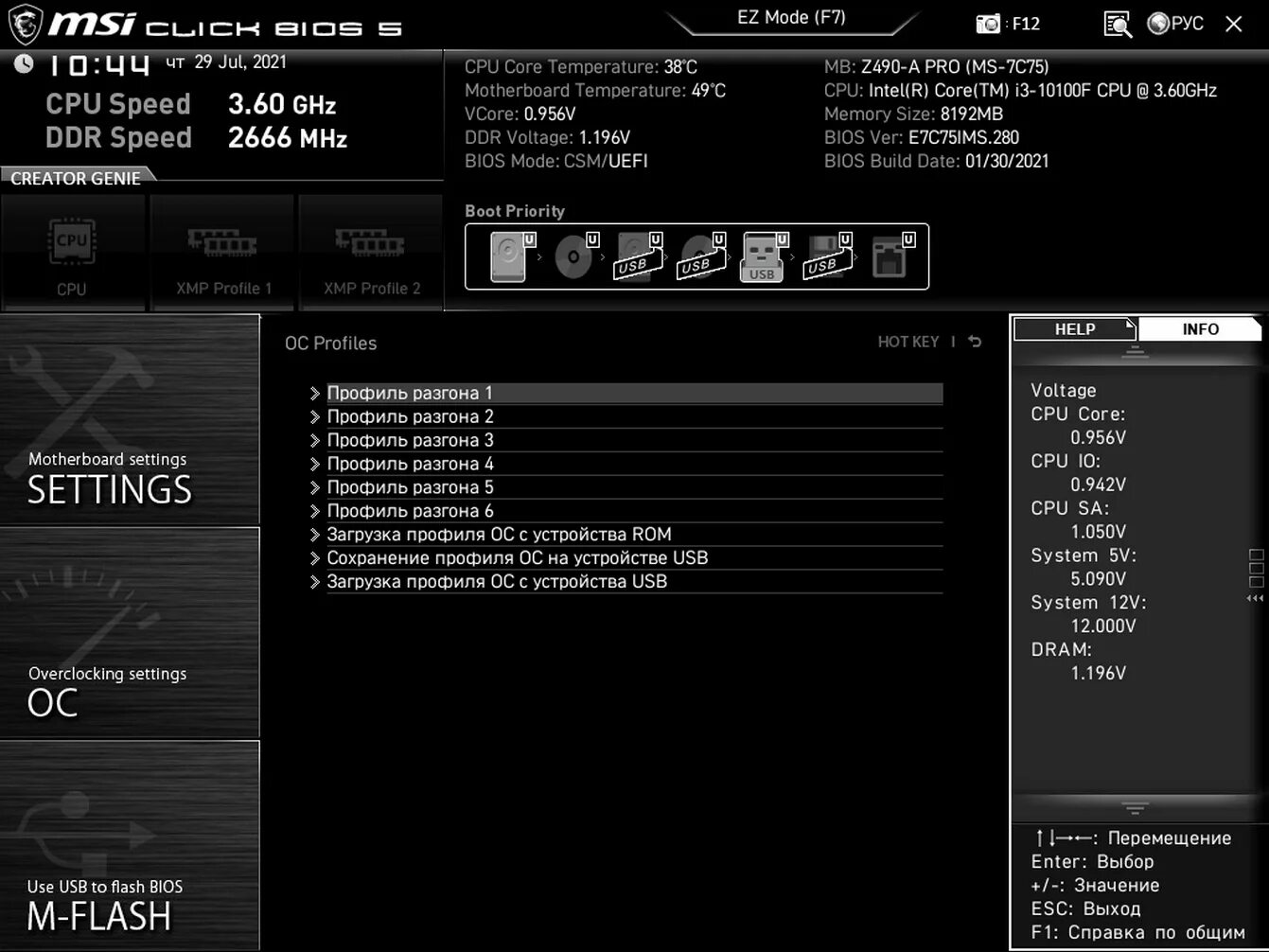Click the OC Profiles heading
Screen dimensions: 1269x952
331,344
